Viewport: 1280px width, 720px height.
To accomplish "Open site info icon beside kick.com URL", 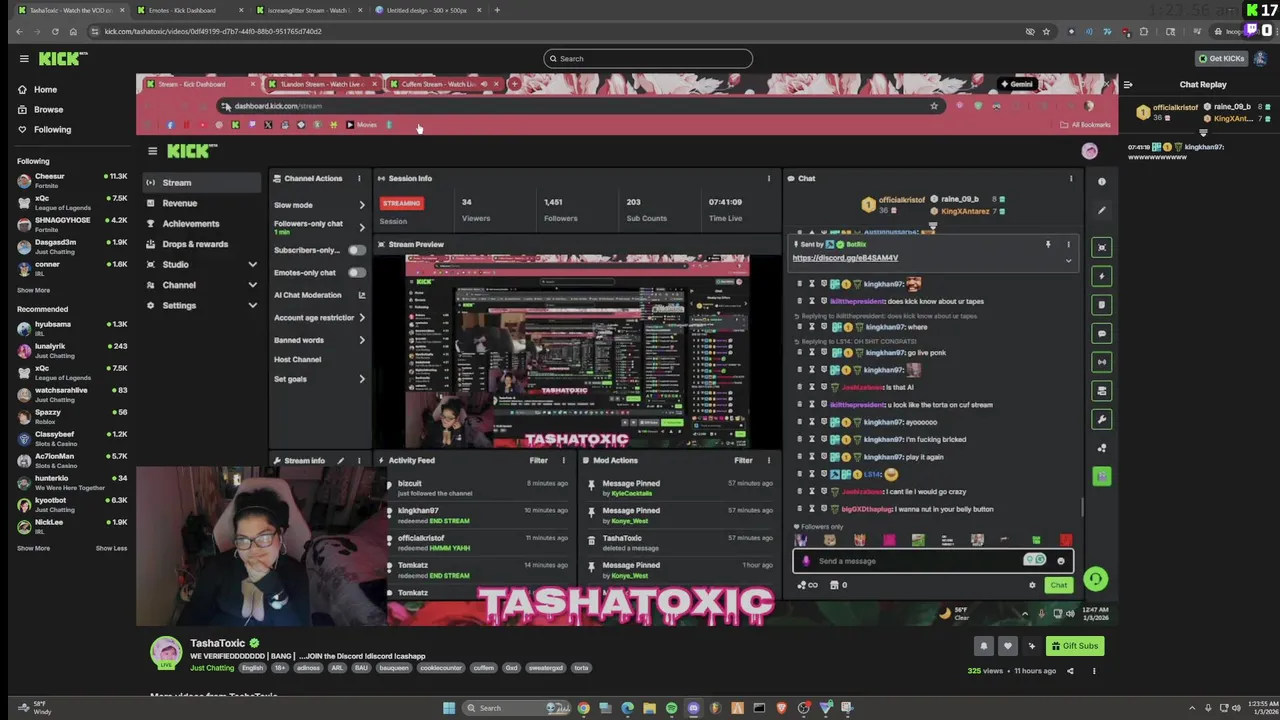I will 93,31.
